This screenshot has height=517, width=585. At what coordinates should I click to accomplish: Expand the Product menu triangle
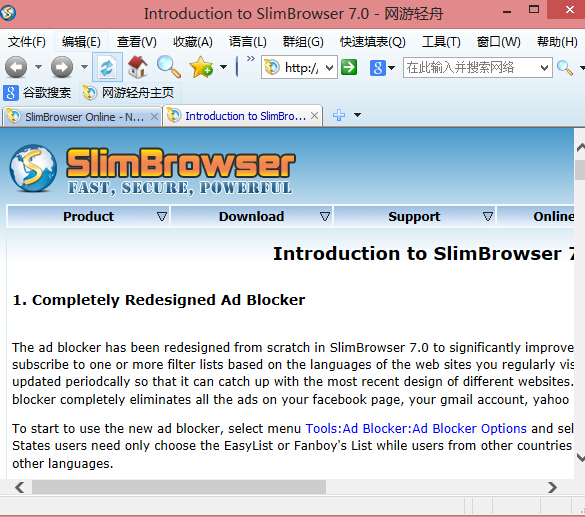click(x=162, y=216)
